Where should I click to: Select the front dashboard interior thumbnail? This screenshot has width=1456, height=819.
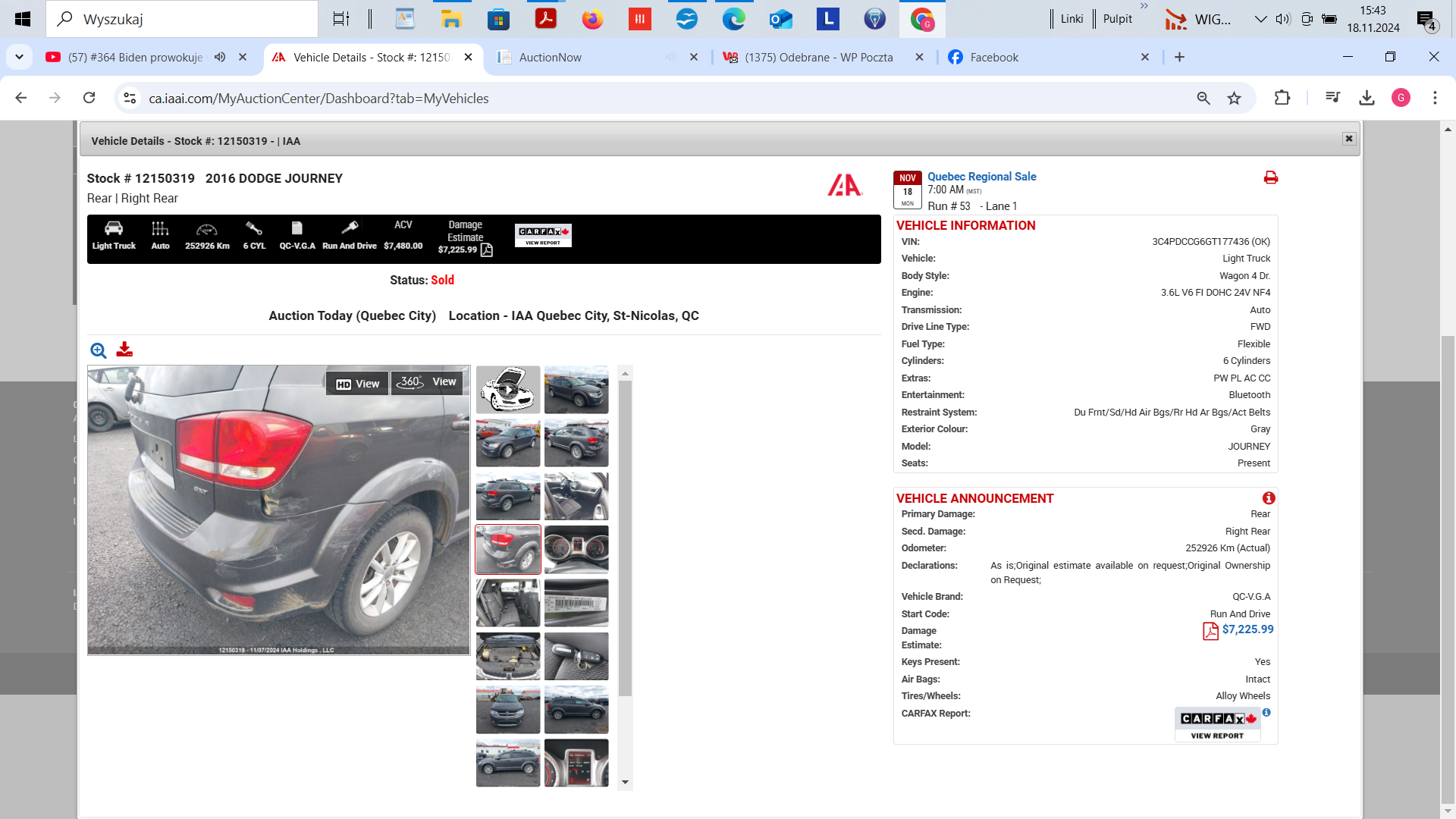pos(576,496)
